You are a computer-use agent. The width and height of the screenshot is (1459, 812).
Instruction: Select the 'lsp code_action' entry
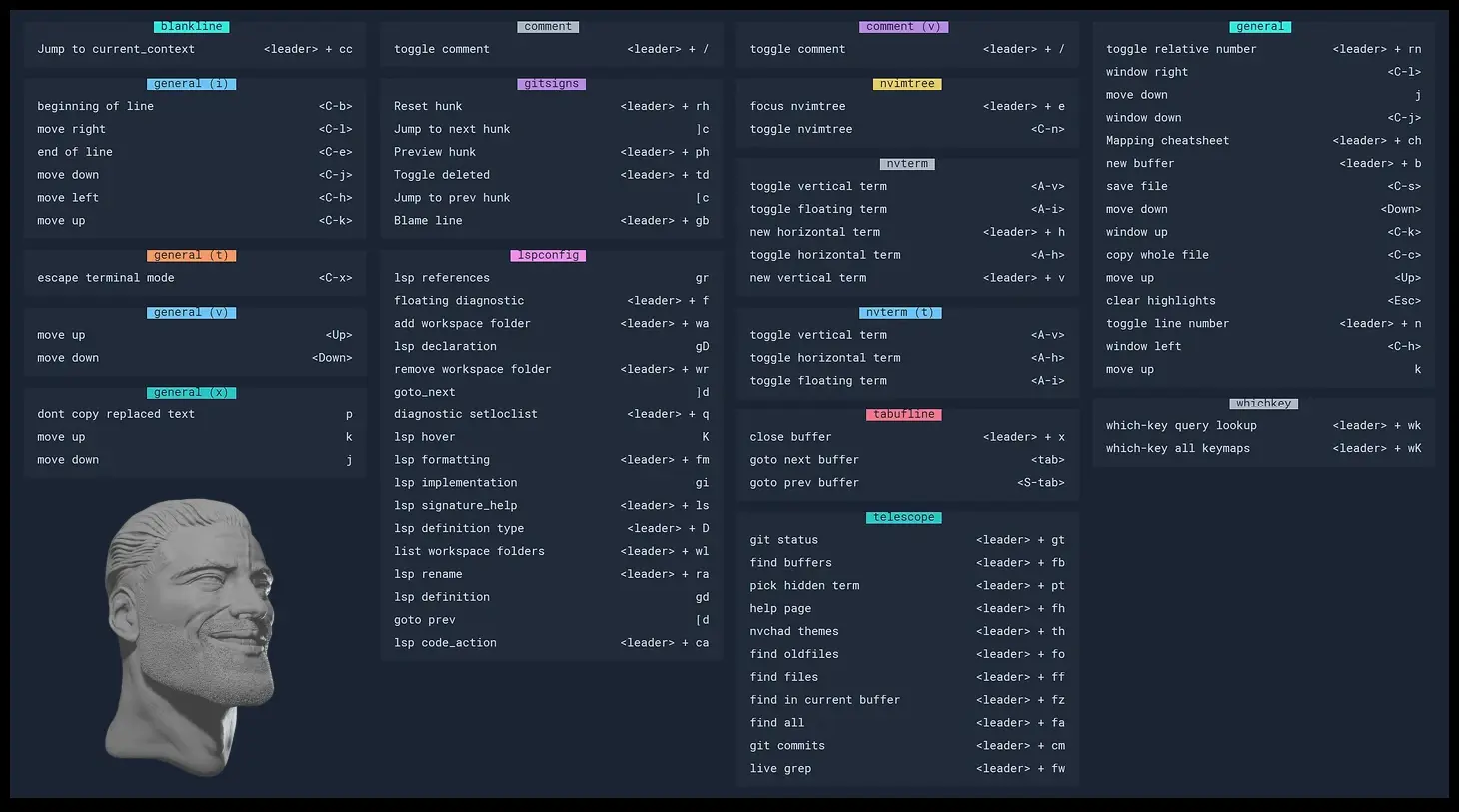pos(551,643)
